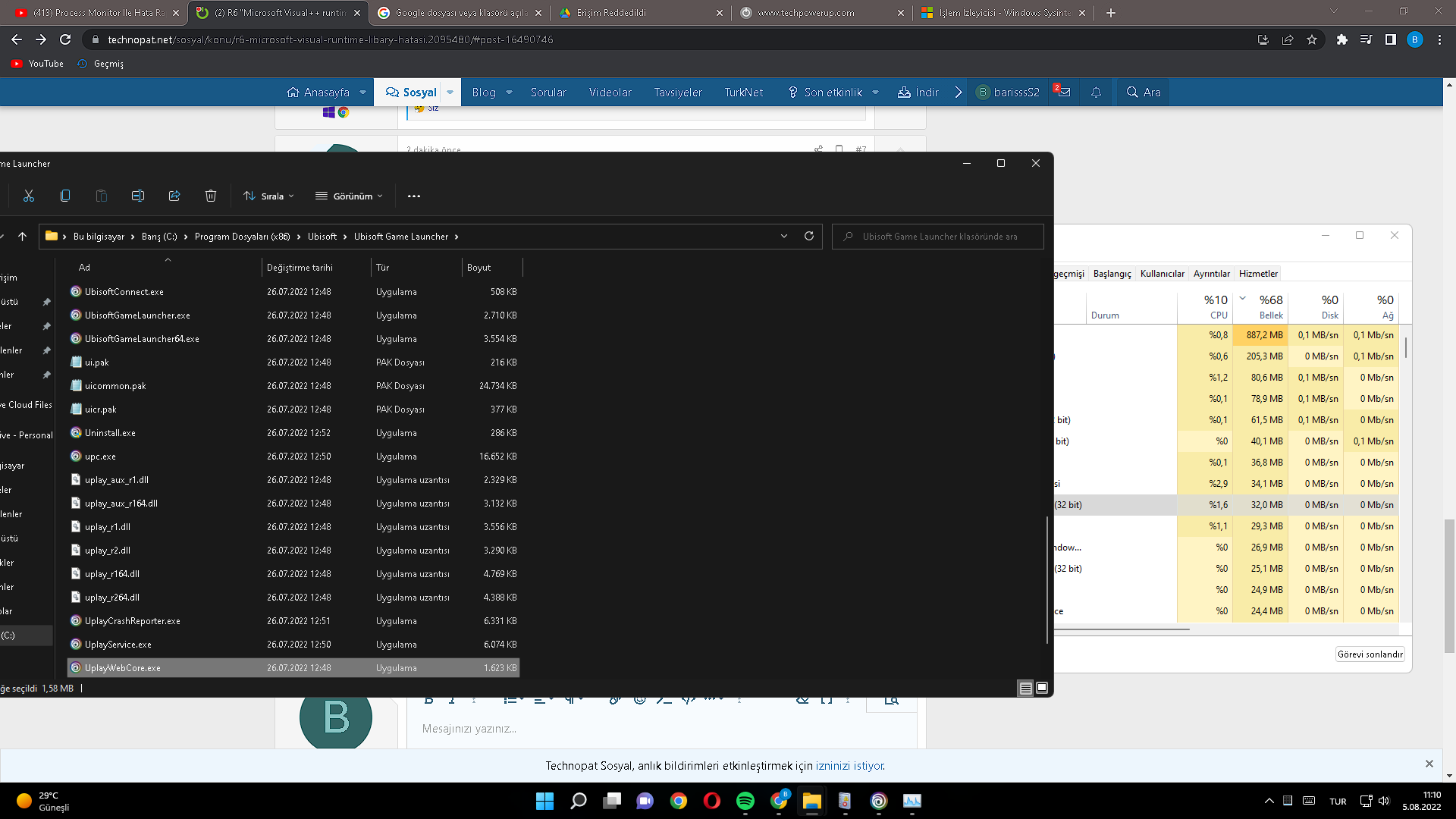Click the izninizi istiyor notification link
The width and height of the screenshot is (1456, 819).
click(849, 766)
